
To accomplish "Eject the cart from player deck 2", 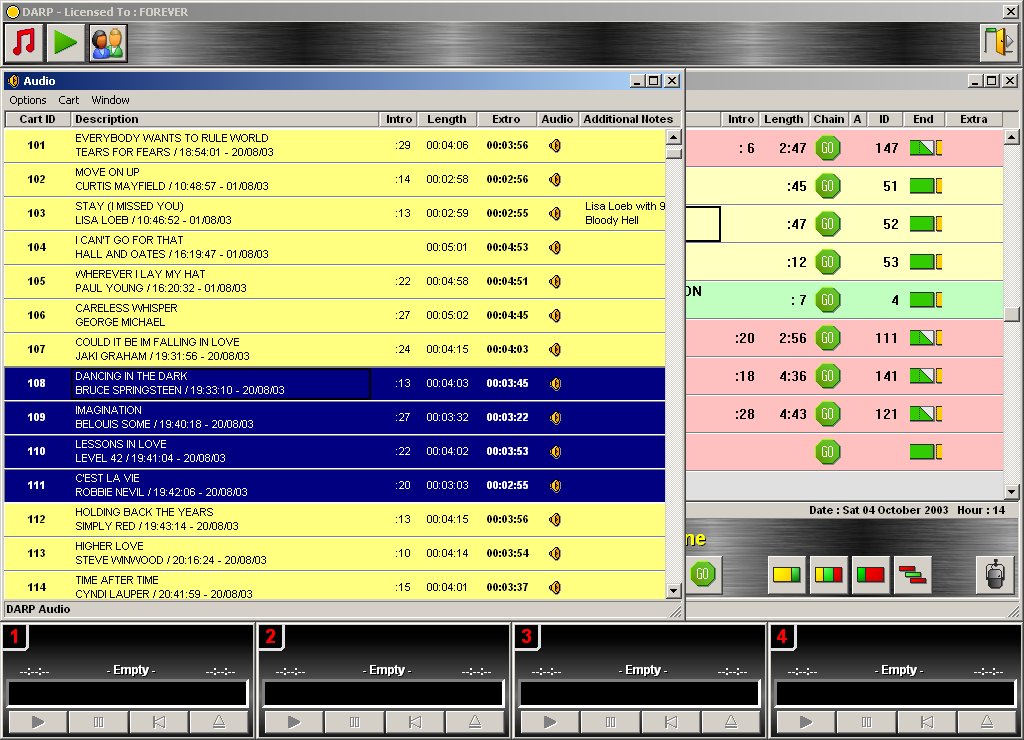I will coord(474,722).
